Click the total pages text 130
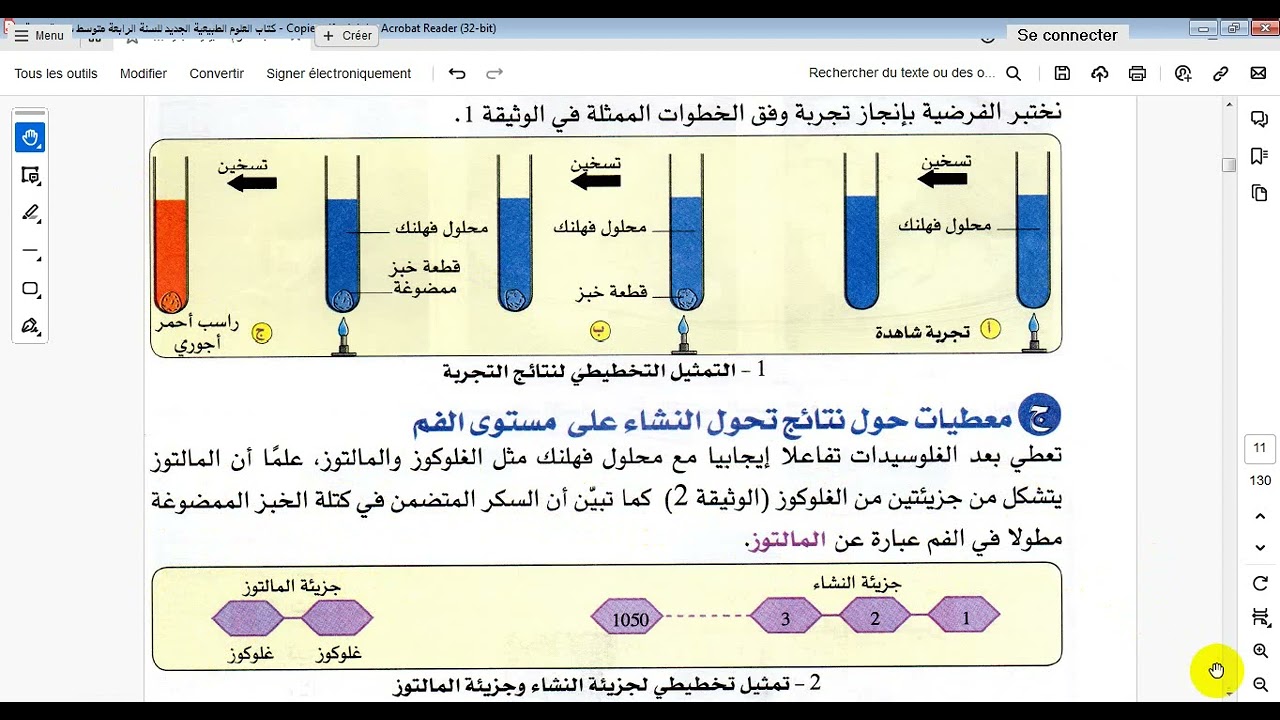1280x720 pixels. point(1260,481)
